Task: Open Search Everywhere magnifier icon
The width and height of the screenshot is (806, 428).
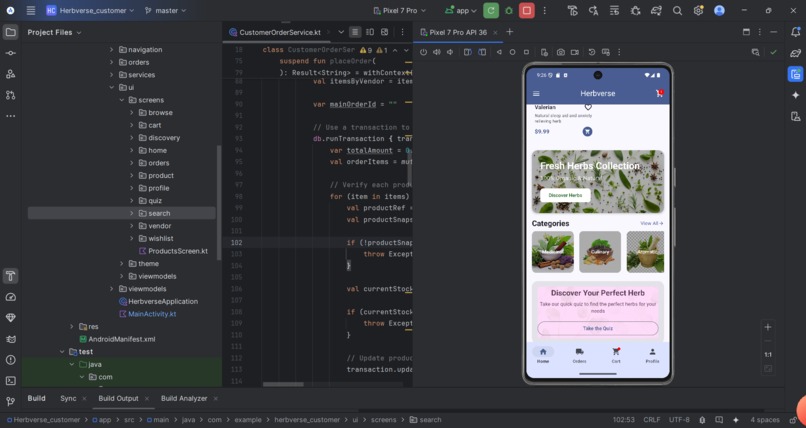Action: [677, 10]
